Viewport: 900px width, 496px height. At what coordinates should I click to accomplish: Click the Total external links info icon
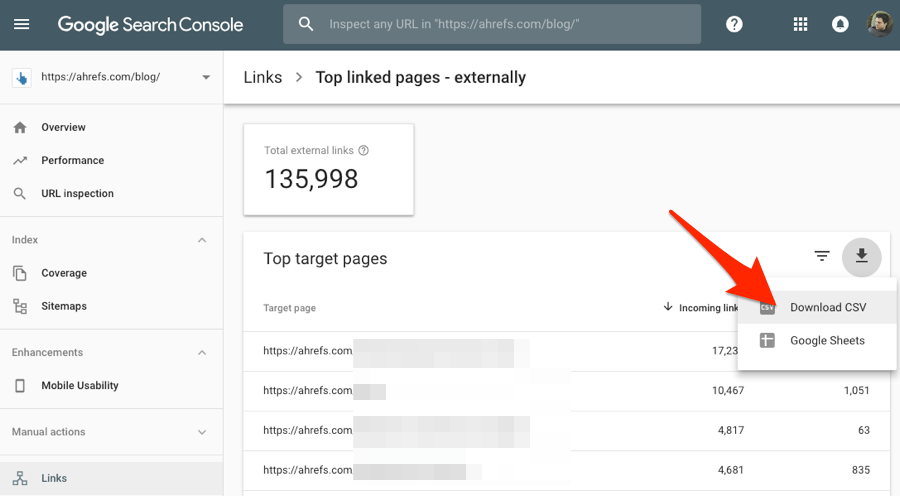click(x=363, y=150)
